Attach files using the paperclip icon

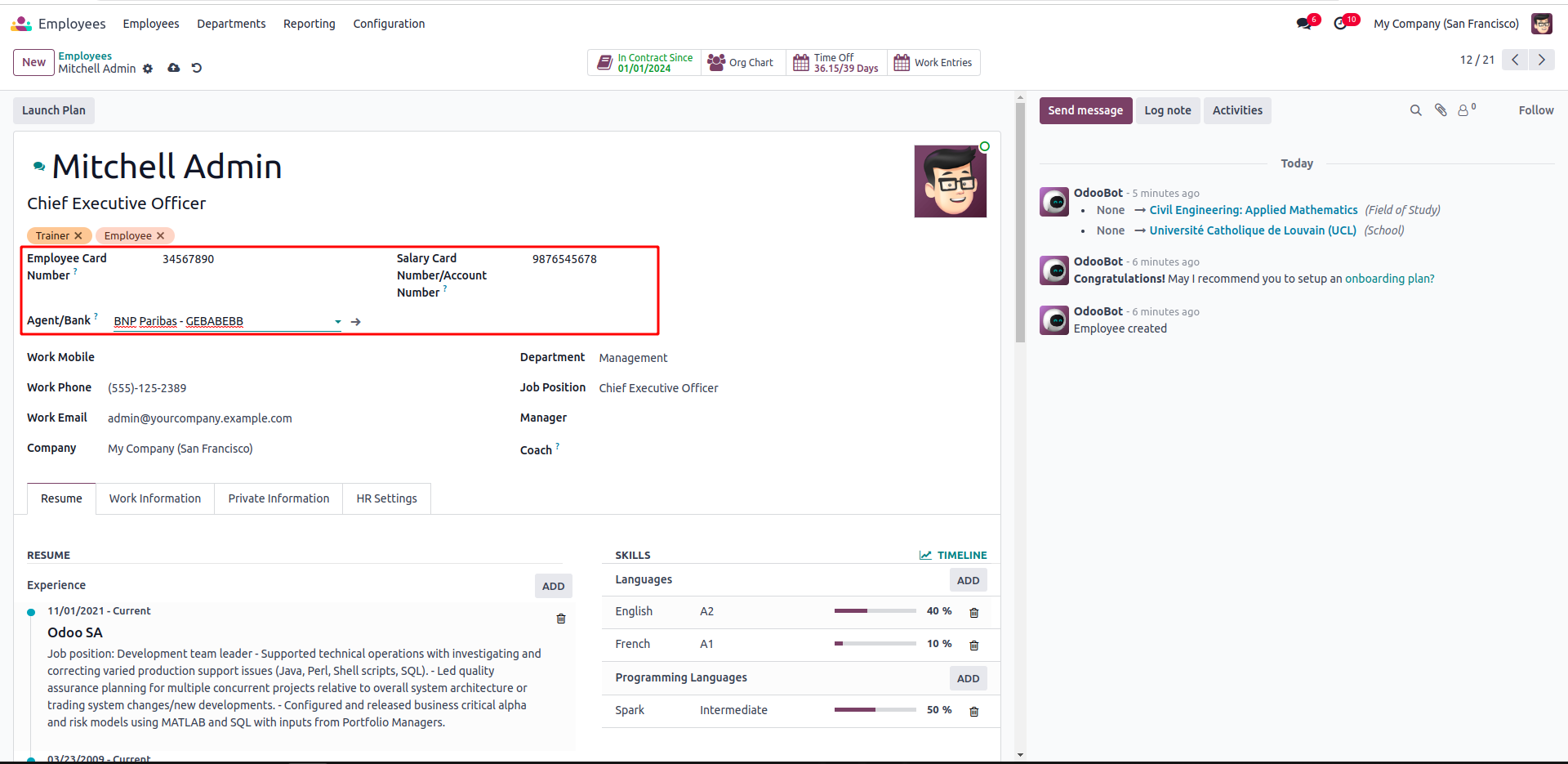1441,110
